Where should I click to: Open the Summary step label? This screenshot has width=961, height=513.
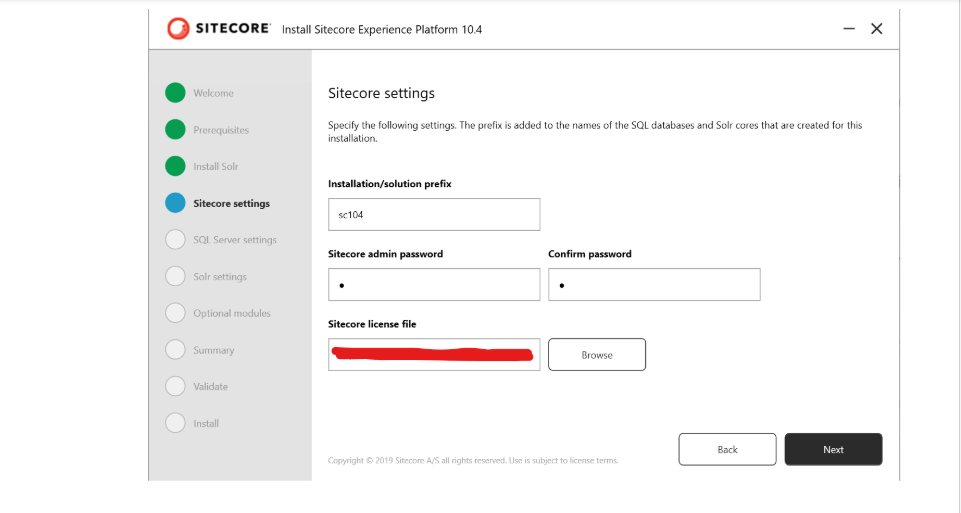[x=214, y=351]
